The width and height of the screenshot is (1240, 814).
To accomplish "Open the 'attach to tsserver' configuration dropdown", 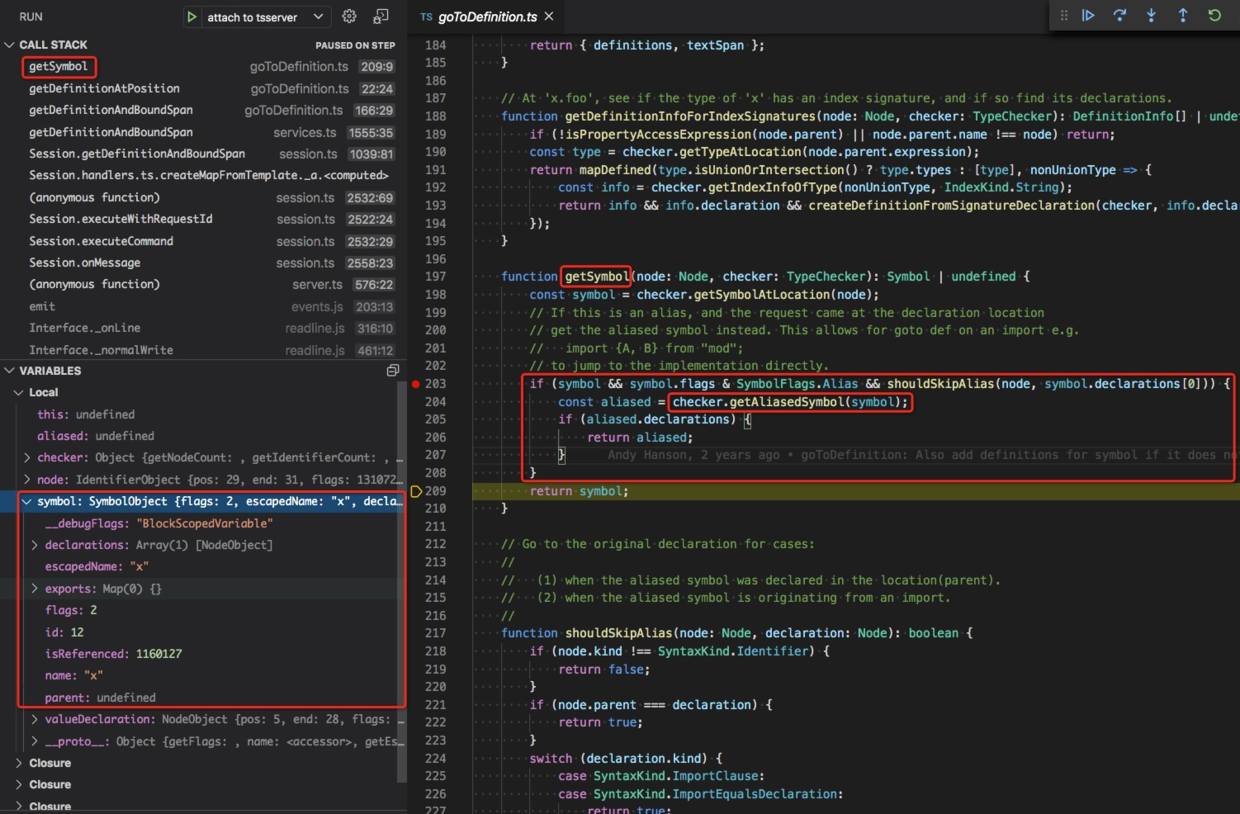I will point(267,17).
